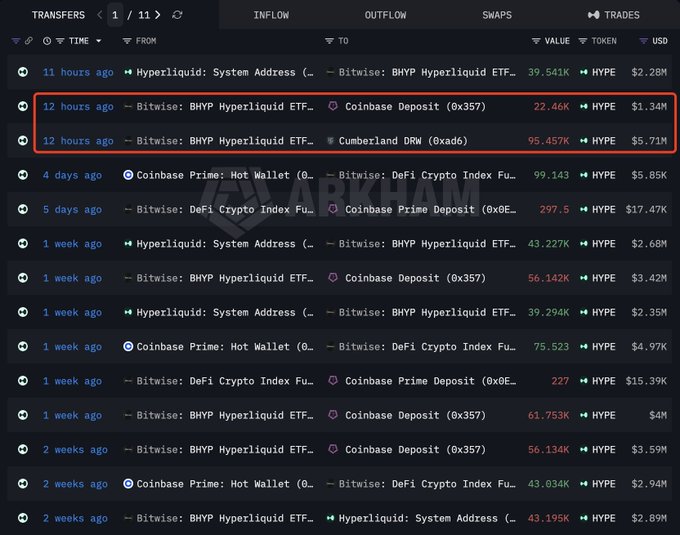Click the page number 1 field

pyautogui.click(x=115, y=15)
